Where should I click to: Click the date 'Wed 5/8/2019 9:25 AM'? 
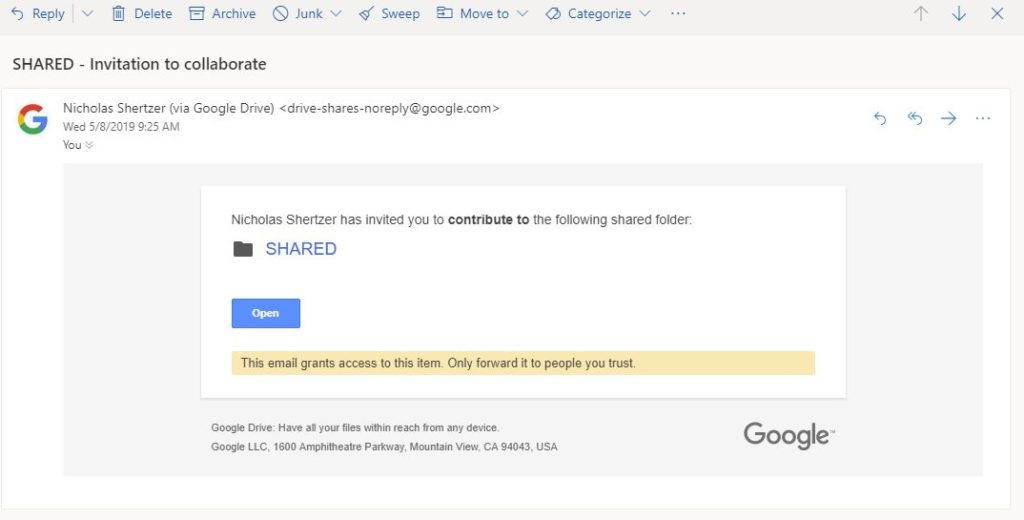click(121, 127)
